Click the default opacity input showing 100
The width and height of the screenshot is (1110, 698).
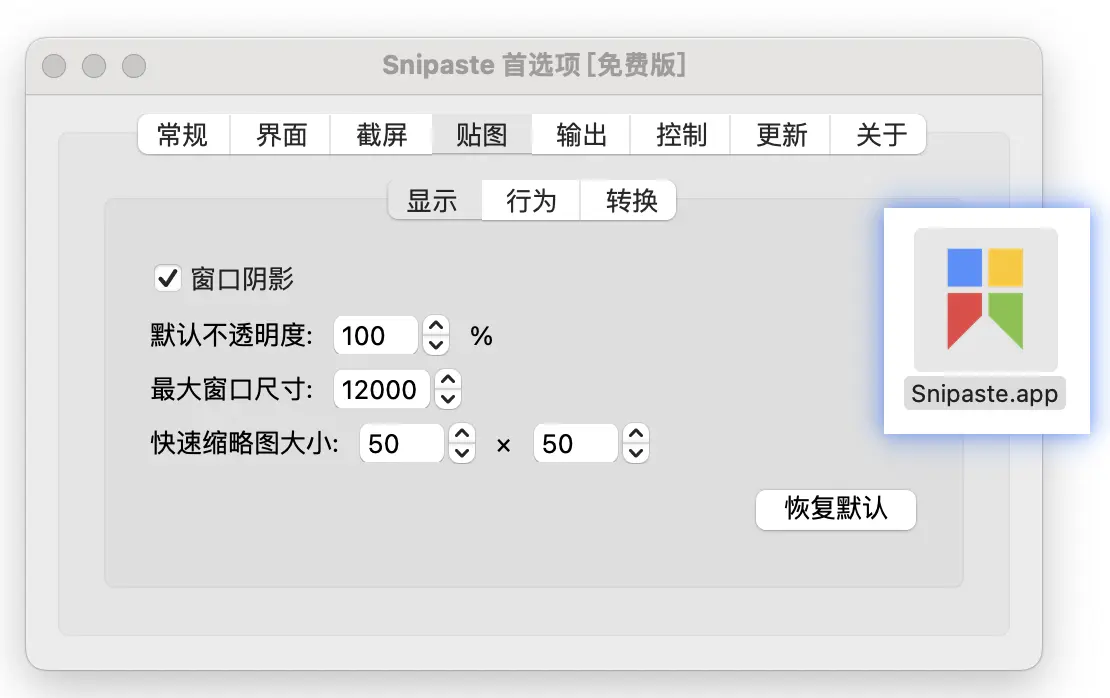click(x=375, y=336)
